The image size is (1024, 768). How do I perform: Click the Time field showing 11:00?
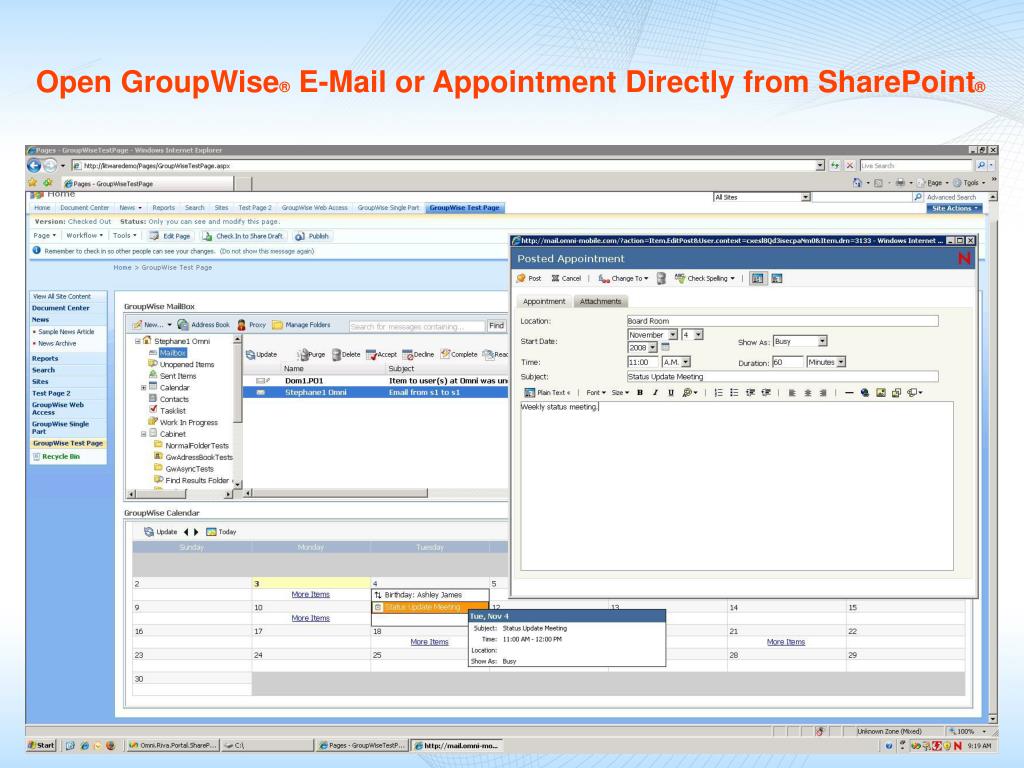(x=643, y=362)
